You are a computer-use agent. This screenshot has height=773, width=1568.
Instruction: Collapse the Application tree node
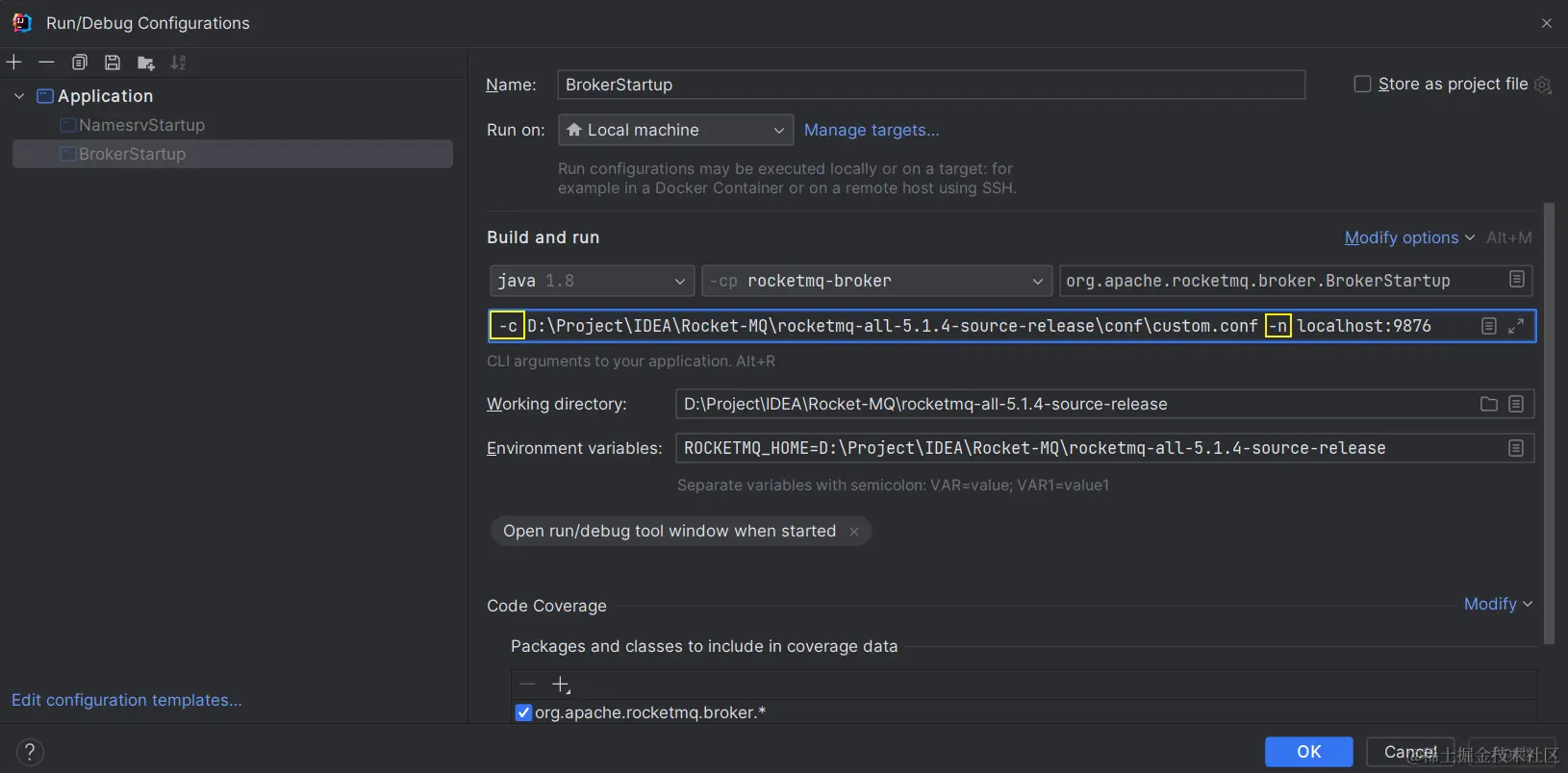19,96
